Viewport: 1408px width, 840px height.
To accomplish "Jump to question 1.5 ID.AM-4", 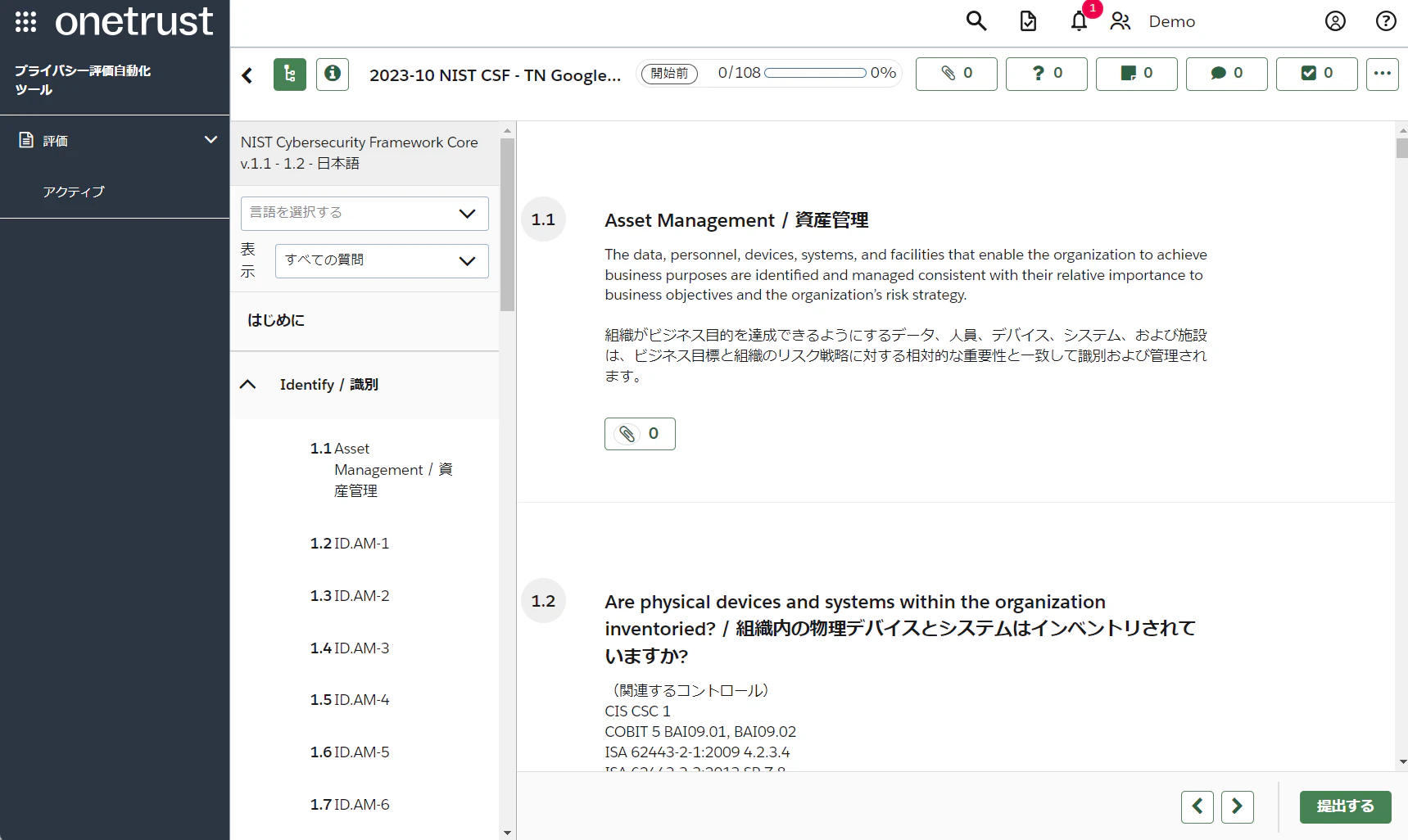I will [350, 700].
